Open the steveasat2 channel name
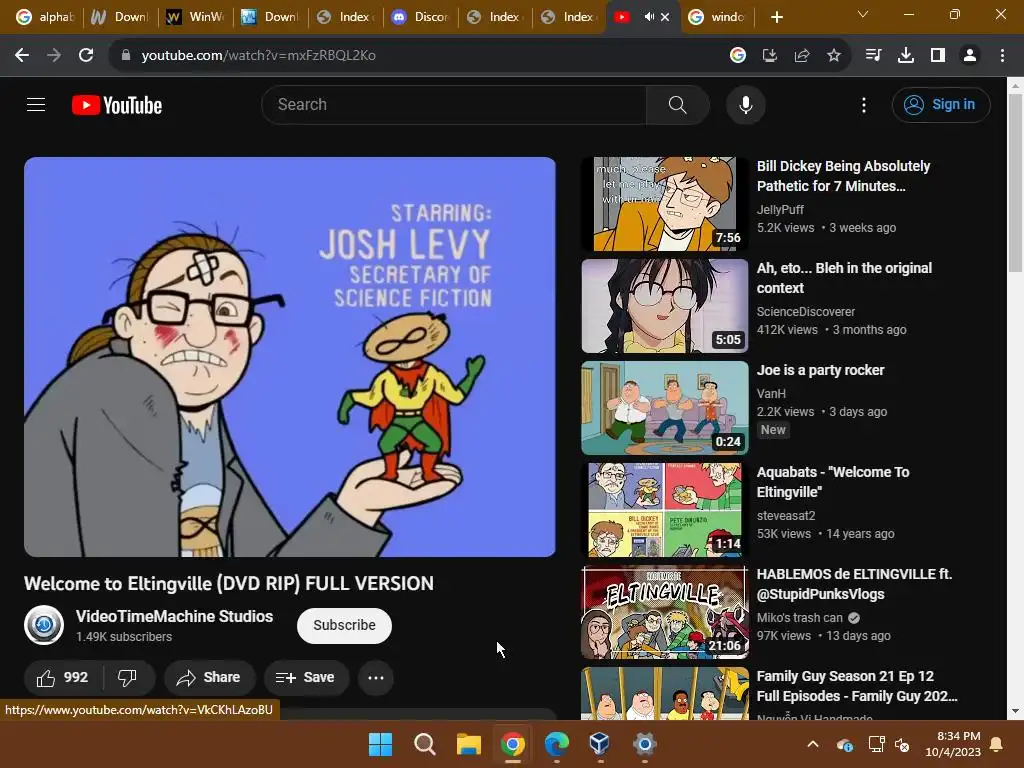Image resolution: width=1024 pixels, height=768 pixels. point(786,515)
